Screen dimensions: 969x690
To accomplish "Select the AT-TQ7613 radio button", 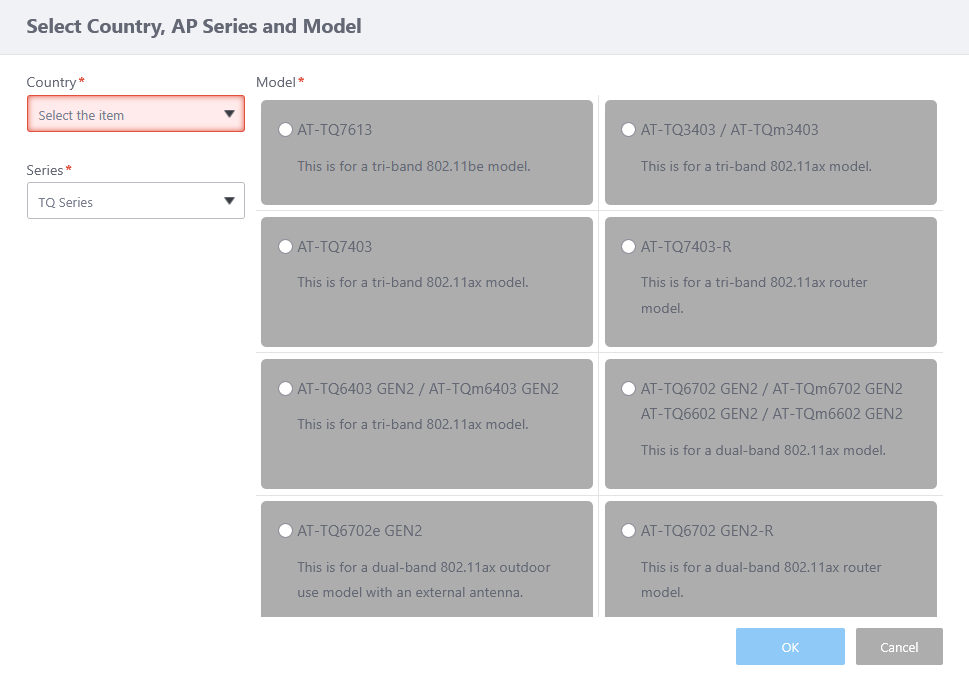I will [x=286, y=129].
